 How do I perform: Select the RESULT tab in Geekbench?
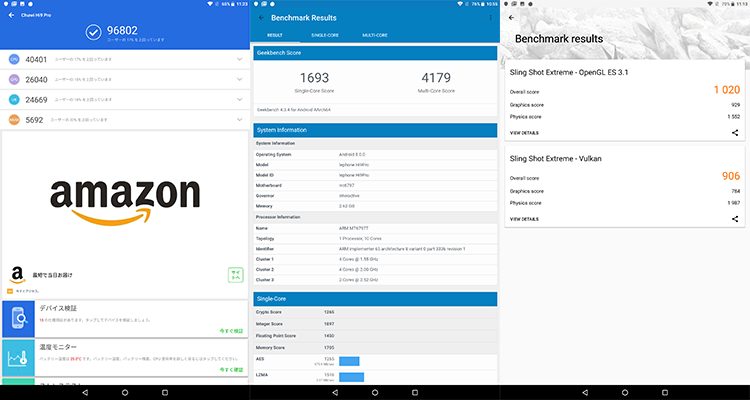tap(275, 35)
